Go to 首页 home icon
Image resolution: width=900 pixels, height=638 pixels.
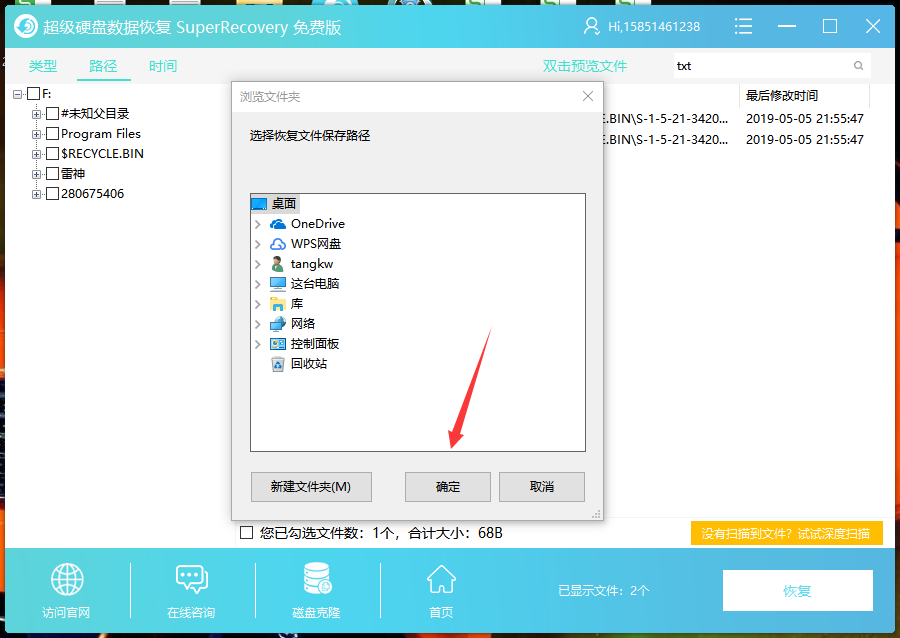point(441,579)
